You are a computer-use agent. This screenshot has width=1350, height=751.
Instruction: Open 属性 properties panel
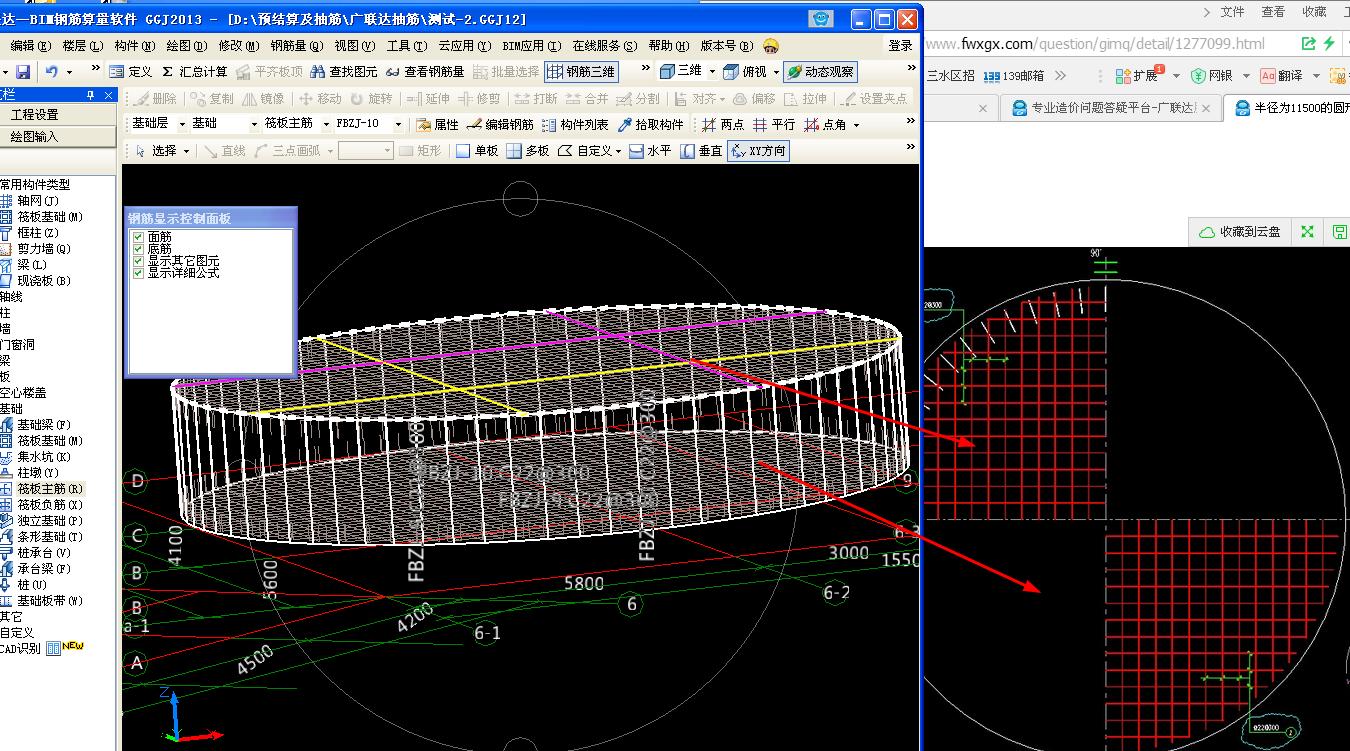pyautogui.click(x=437, y=124)
